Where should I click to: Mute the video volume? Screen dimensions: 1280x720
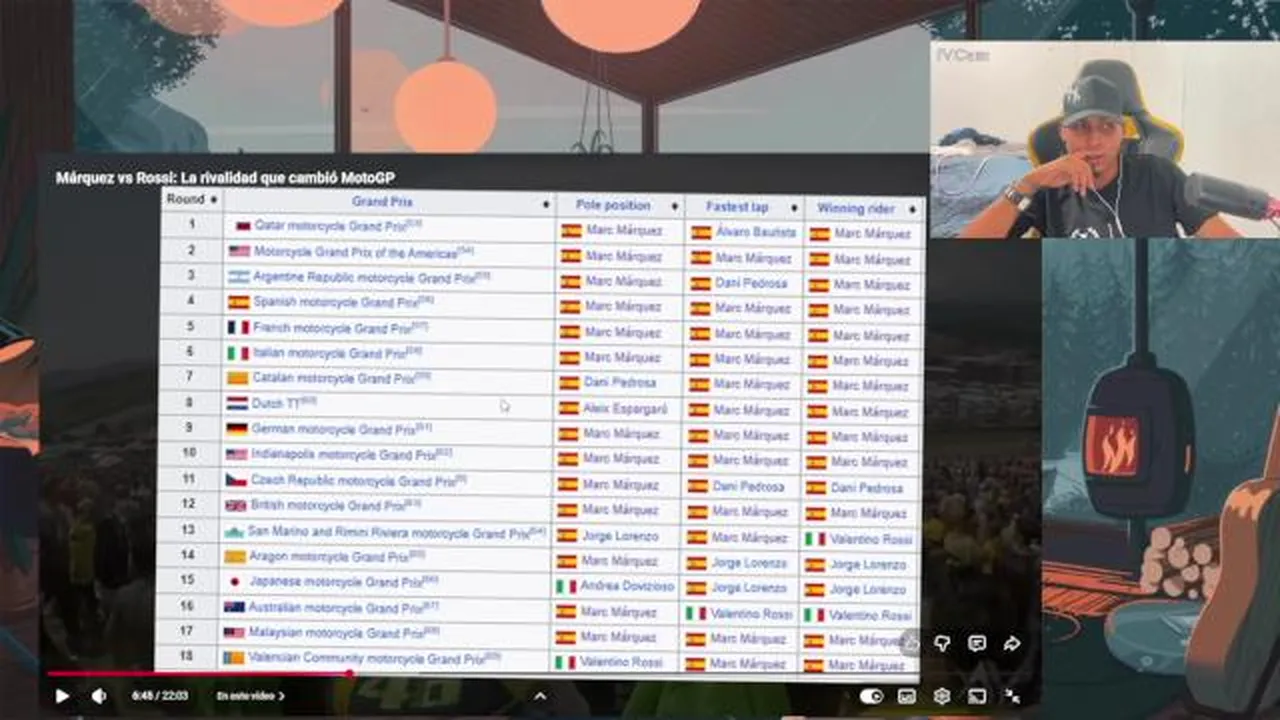pyautogui.click(x=99, y=696)
